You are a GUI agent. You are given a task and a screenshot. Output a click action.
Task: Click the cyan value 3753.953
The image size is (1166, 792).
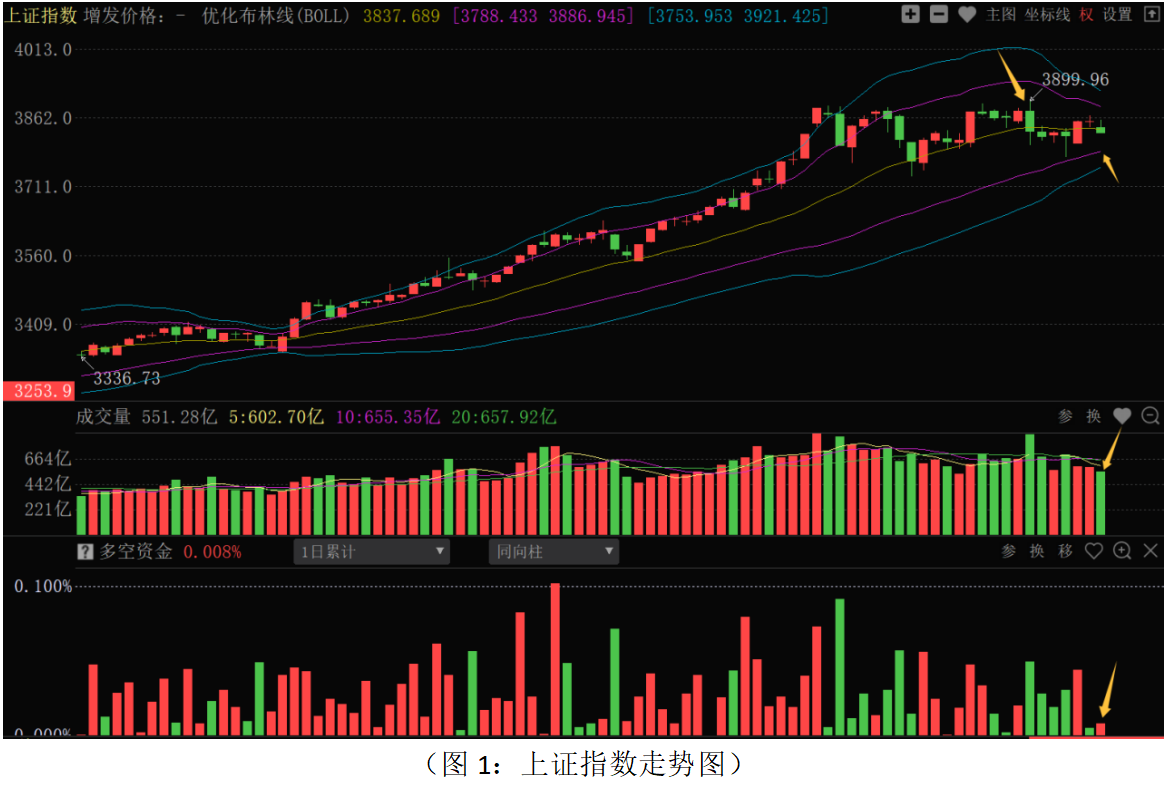693,16
